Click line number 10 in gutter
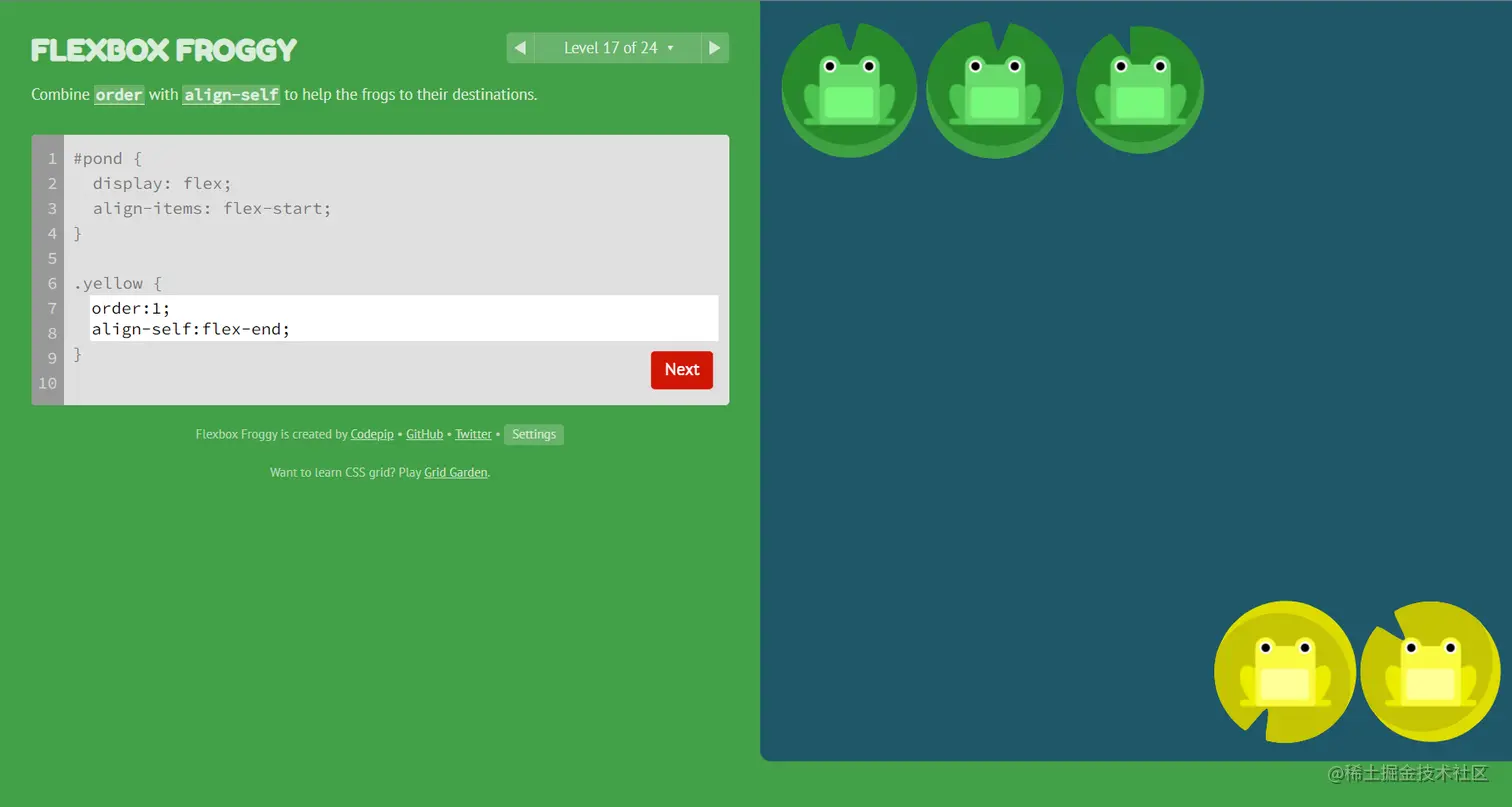Screen dimensions: 1512x807 click(x=48, y=383)
